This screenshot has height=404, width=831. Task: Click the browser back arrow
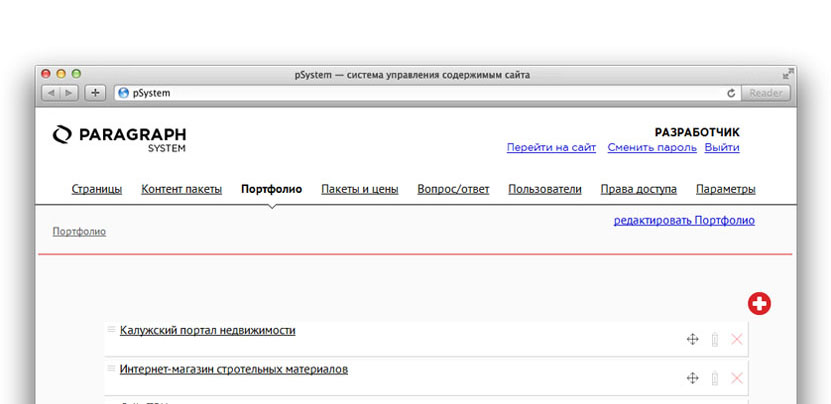(51, 93)
